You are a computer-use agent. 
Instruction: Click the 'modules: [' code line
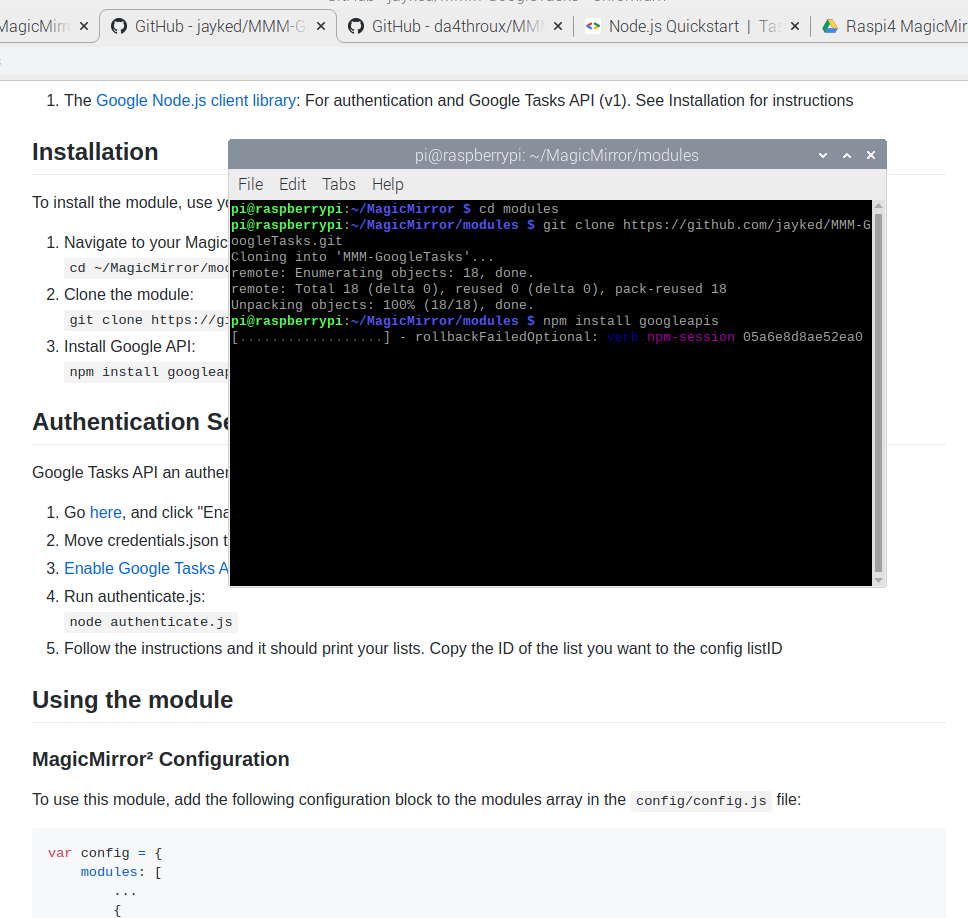121,872
